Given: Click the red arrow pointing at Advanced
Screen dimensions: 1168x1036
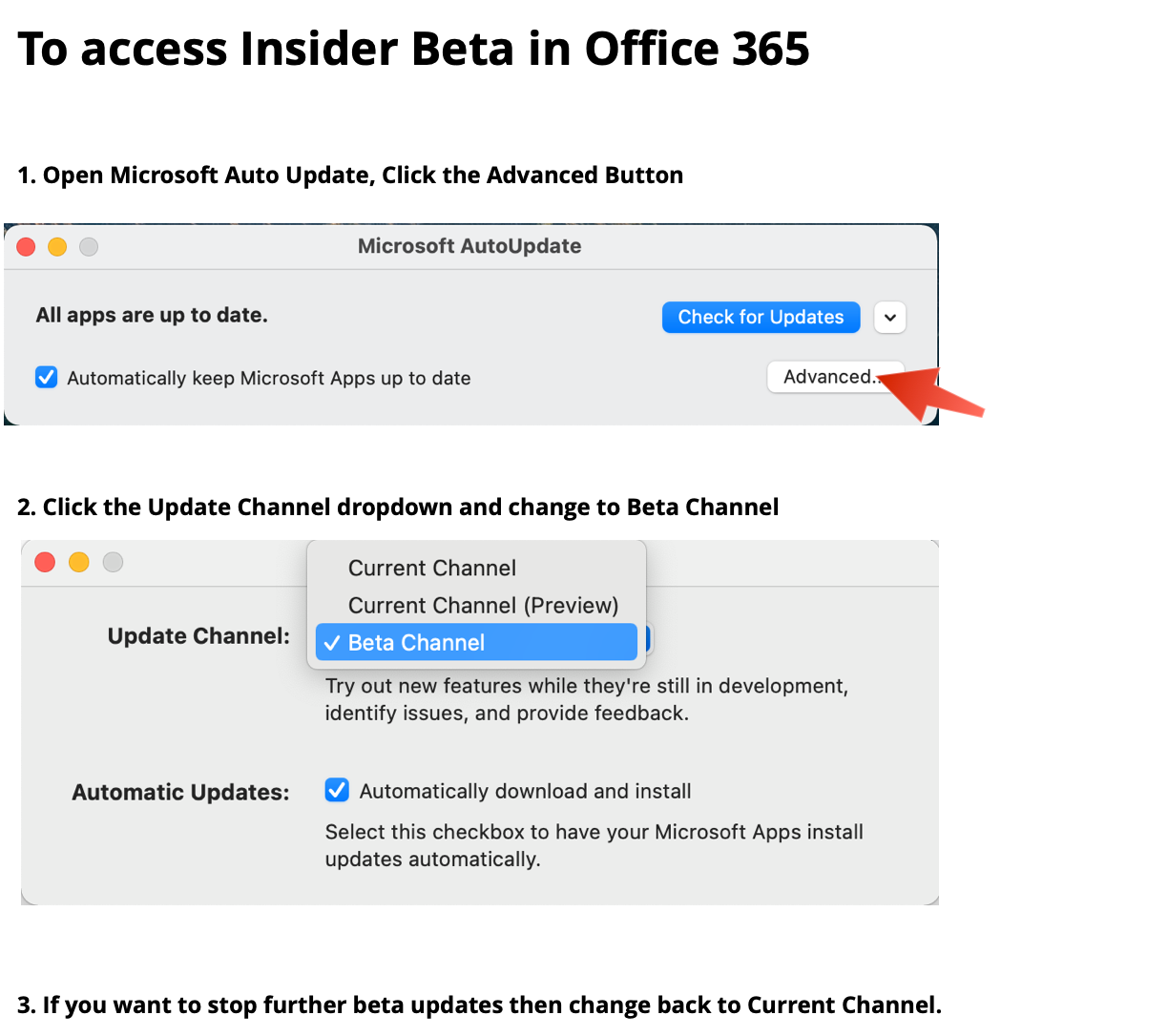Looking at the screenshot, I should 930,393.
